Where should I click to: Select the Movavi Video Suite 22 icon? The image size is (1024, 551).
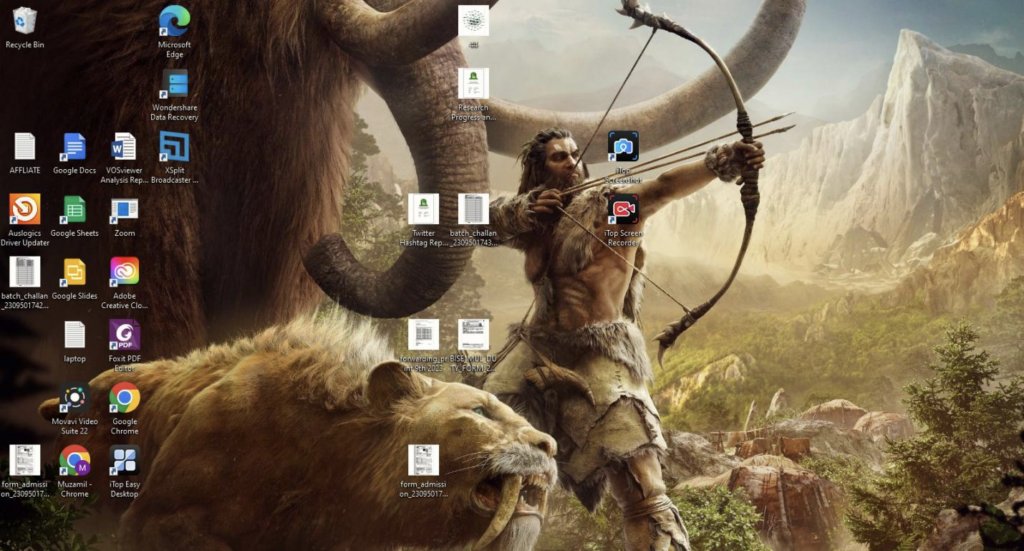click(74, 409)
